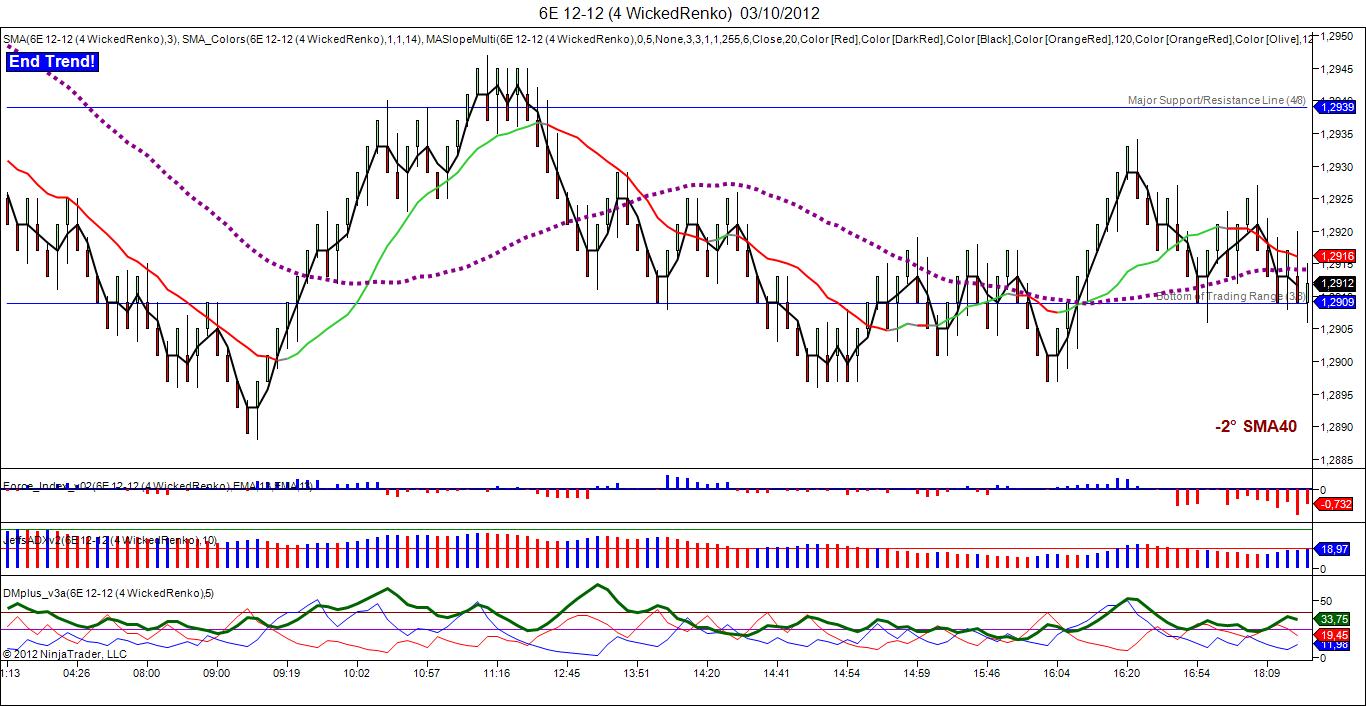1366x706 pixels.
Task: Click the 1,2925 price axis label
Action: pyautogui.click(x=1337, y=199)
